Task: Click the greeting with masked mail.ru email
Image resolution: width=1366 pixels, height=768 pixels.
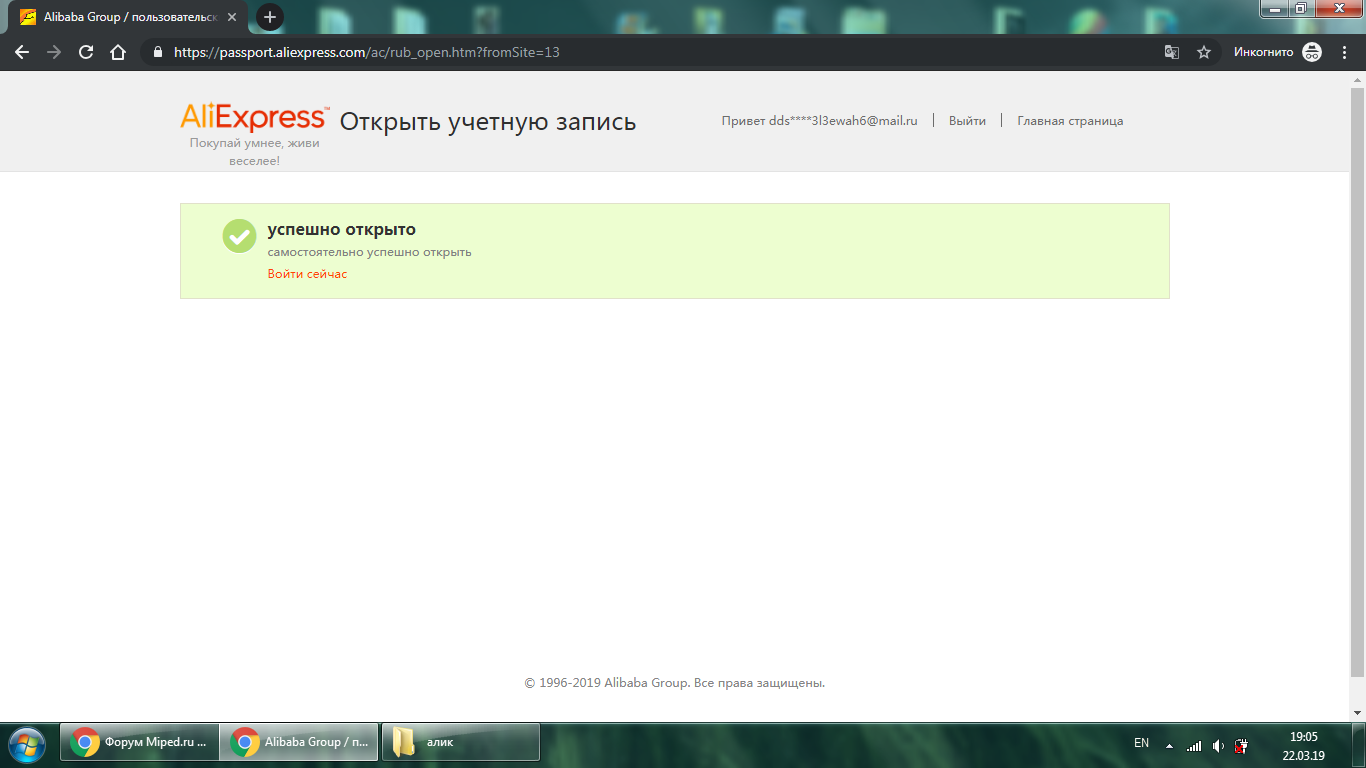Action: click(x=819, y=121)
